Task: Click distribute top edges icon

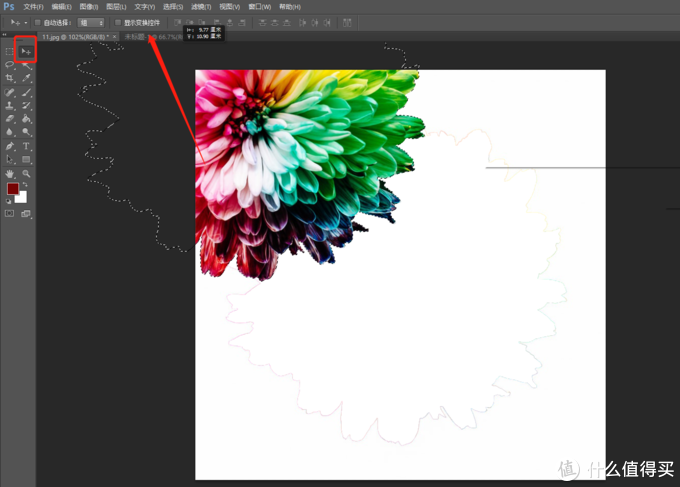Action: click(262, 23)
